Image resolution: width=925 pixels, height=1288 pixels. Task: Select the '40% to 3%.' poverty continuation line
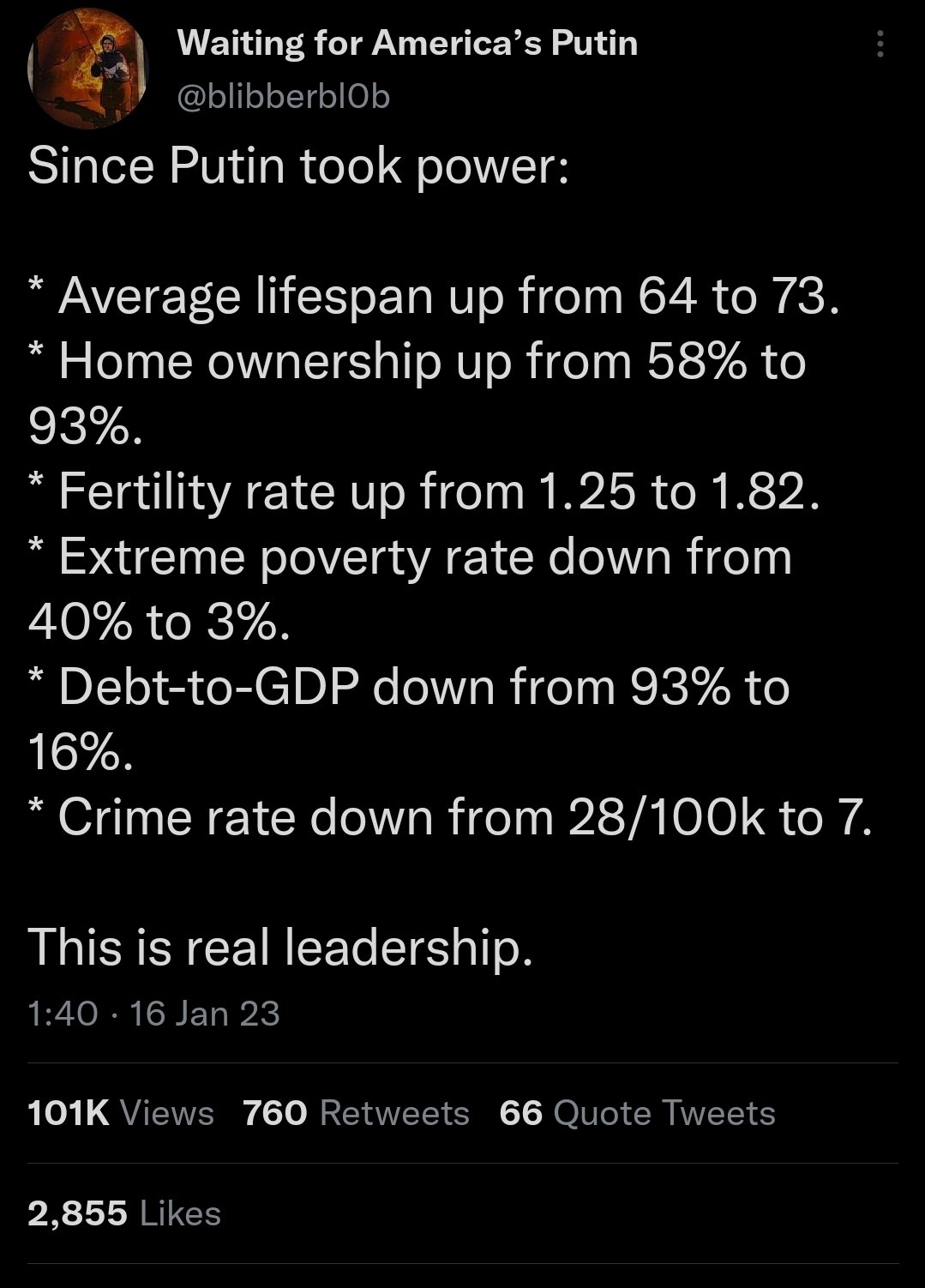pyautogui.click(x=159, y=622)
